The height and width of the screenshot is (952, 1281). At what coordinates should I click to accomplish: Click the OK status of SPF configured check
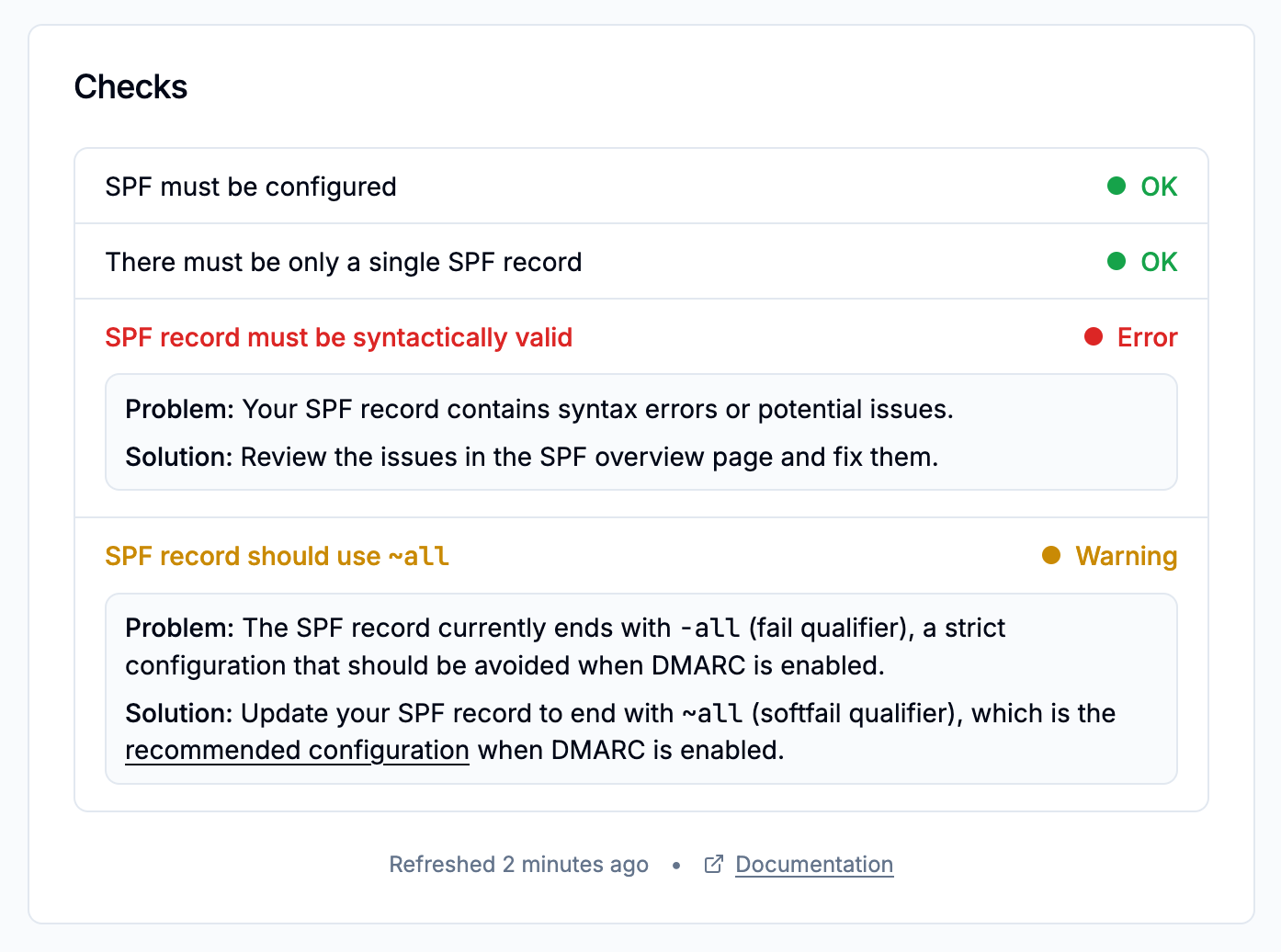[x=1159, y=187]
